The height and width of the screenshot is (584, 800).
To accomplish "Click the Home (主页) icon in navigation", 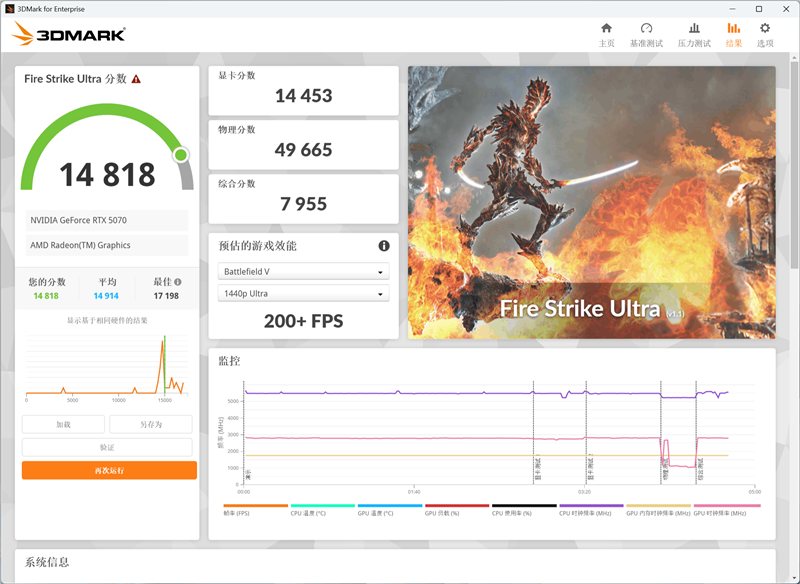I will (x=606, y=31).
